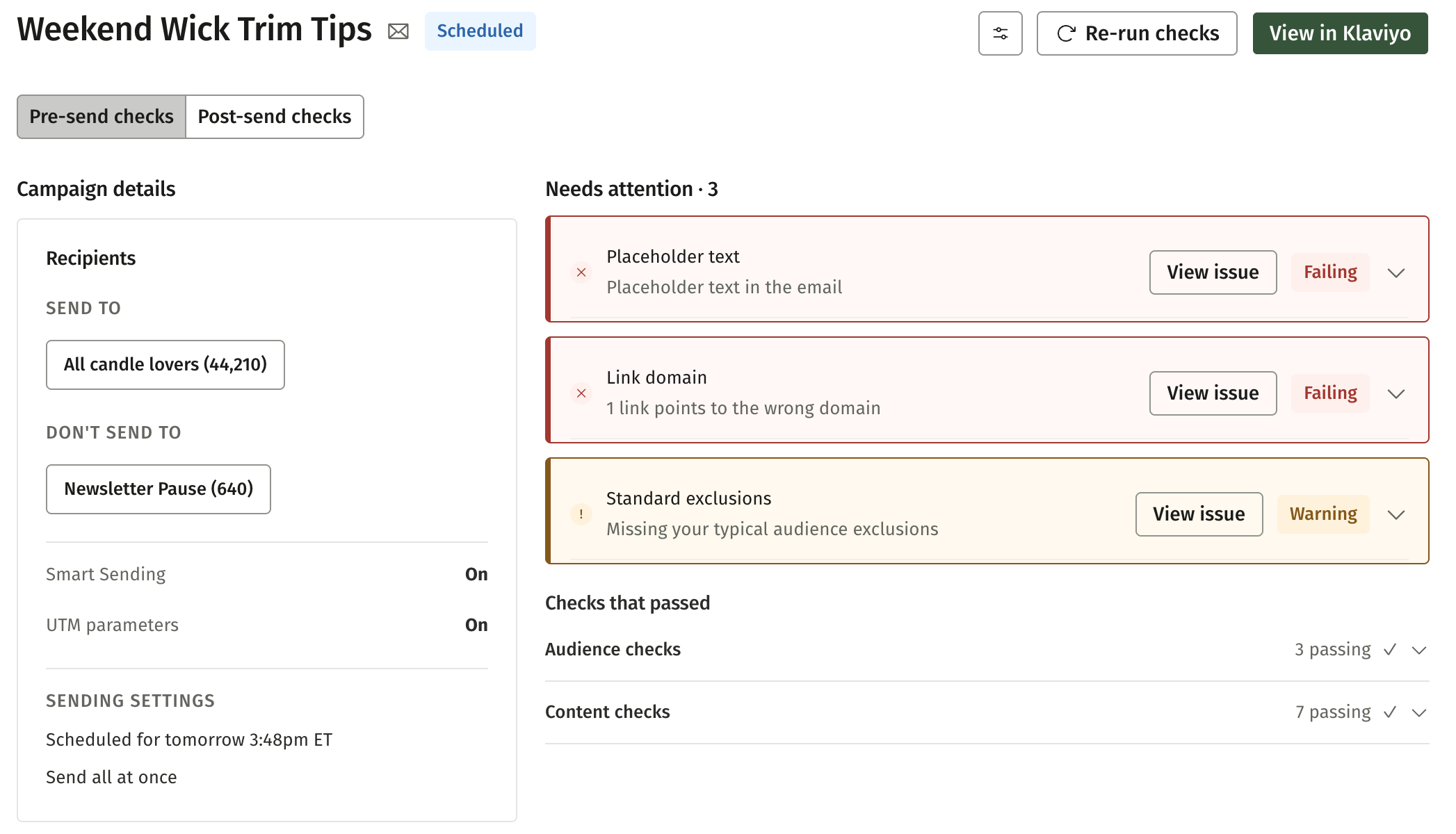Click the red X icon on Placeholder text
This screenshot has width=1456, height=834.
(581, 272)
